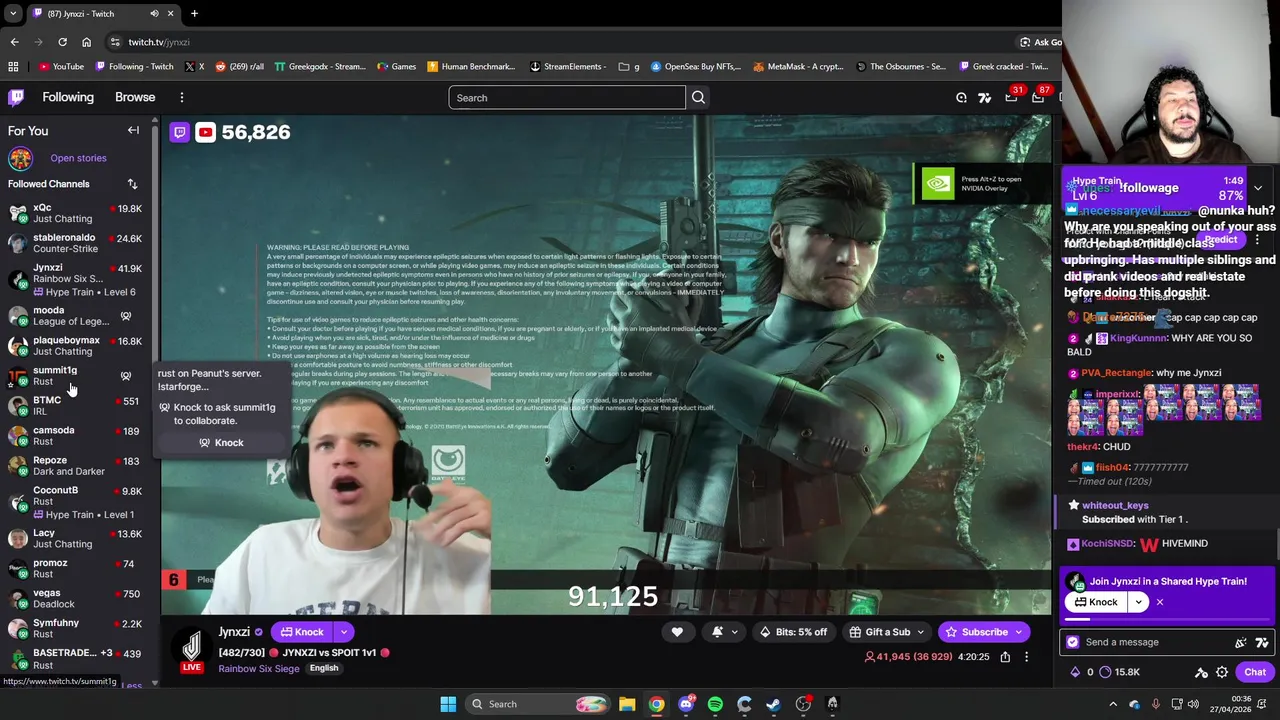Open the Open stories link
Screen dimensions: 1280x720
(78, 158)
